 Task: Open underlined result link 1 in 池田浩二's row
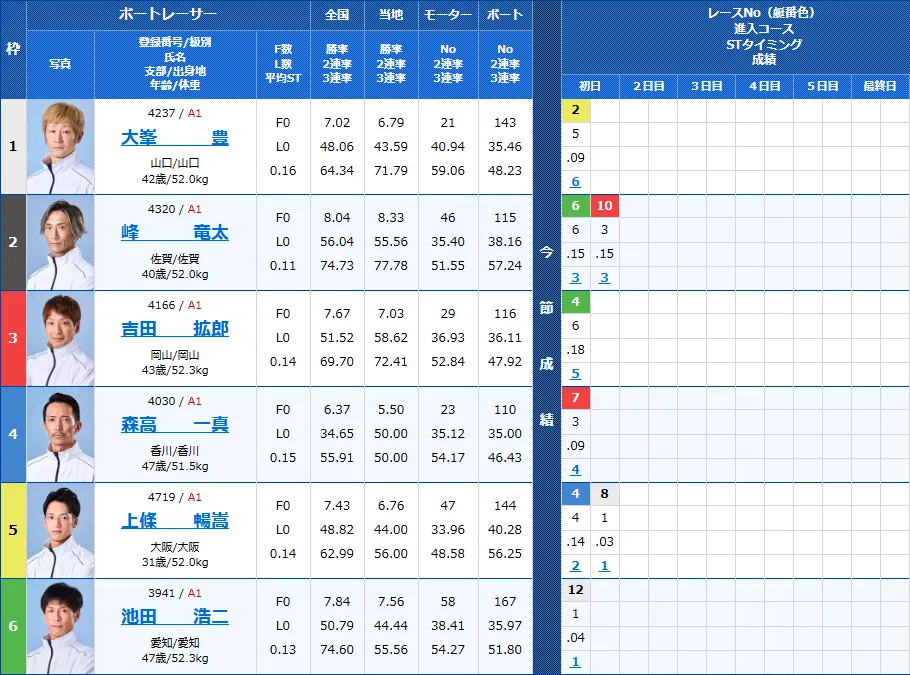tap(575, 661)
